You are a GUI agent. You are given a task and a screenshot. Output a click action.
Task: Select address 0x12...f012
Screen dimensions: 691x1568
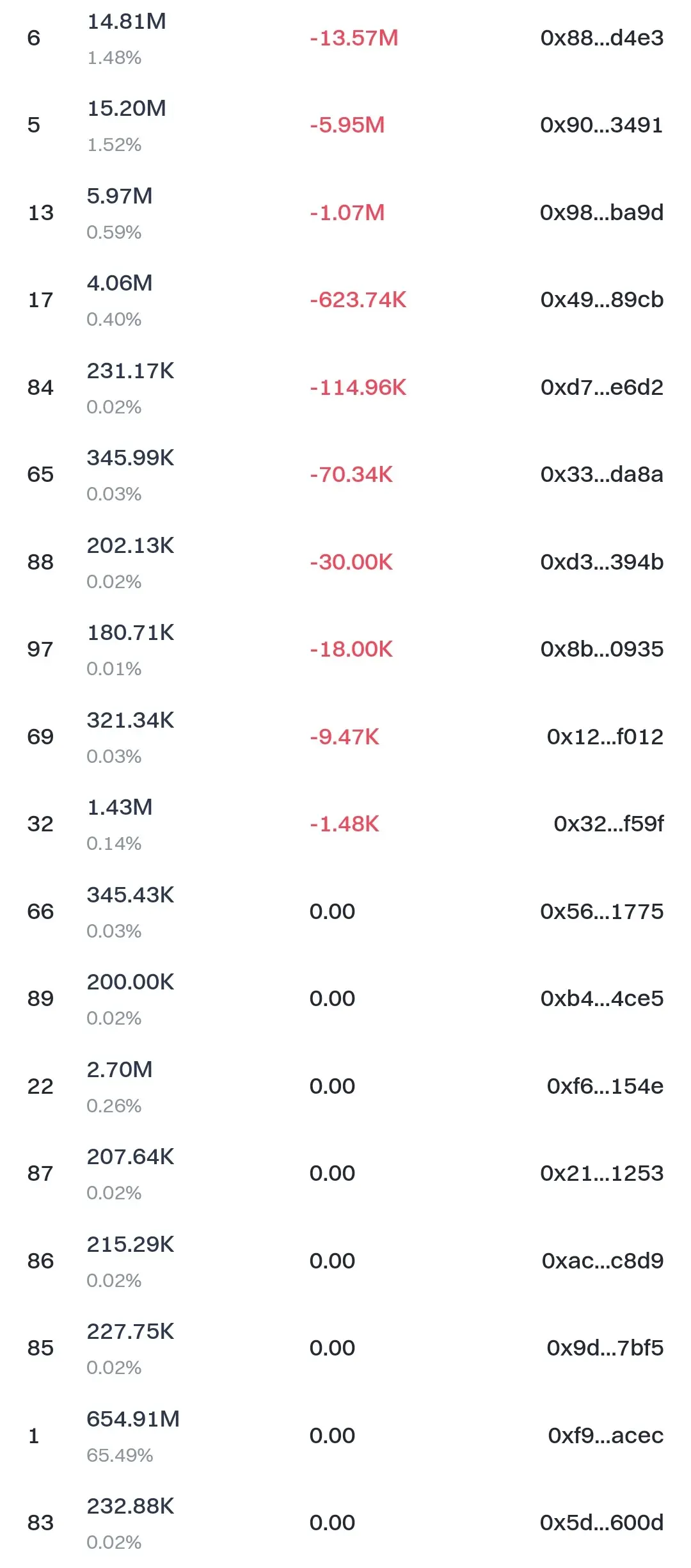(605, 737)
